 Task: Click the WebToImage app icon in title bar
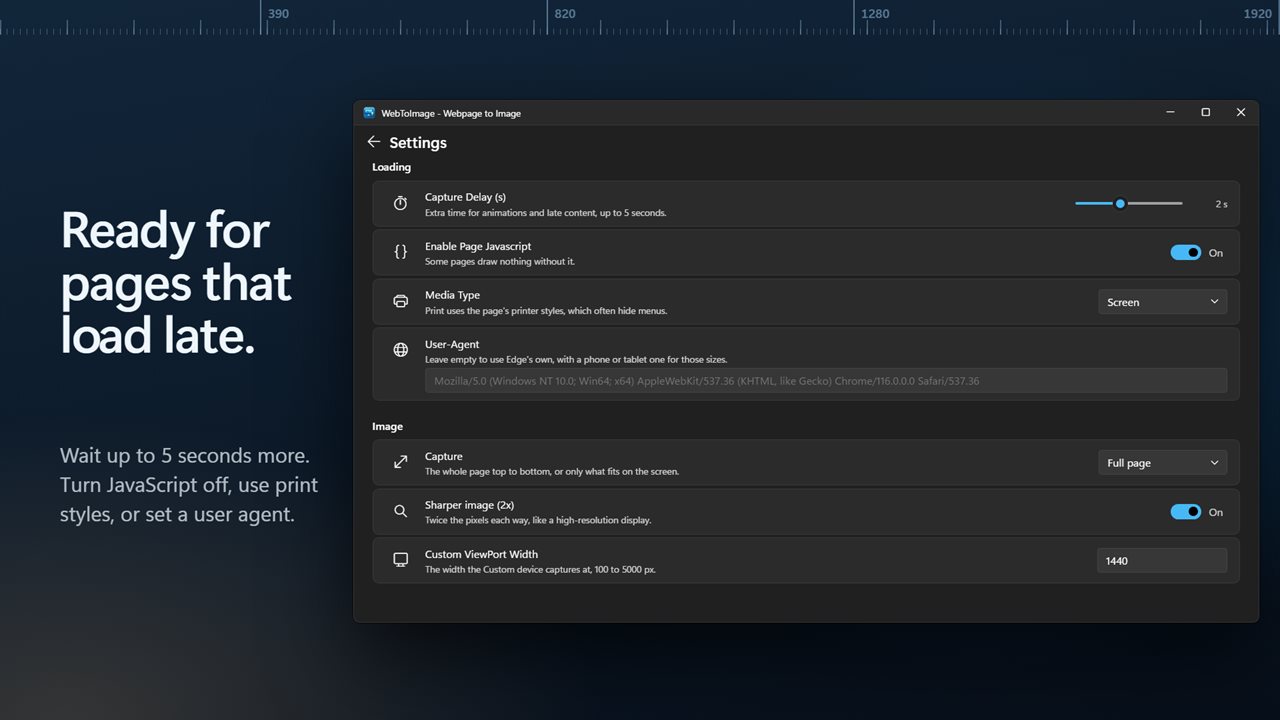(369, 113)
